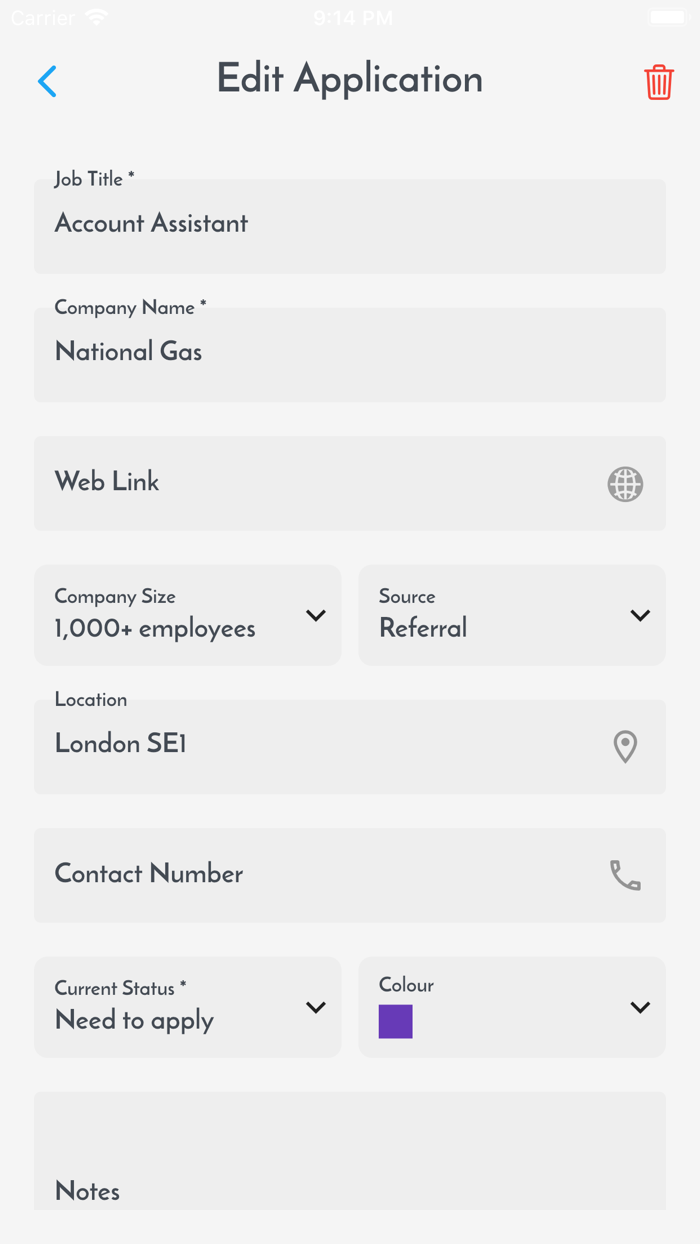Tap the Referral source value
This screenshot has height=1244, width=700.
(x=423, y=628)
